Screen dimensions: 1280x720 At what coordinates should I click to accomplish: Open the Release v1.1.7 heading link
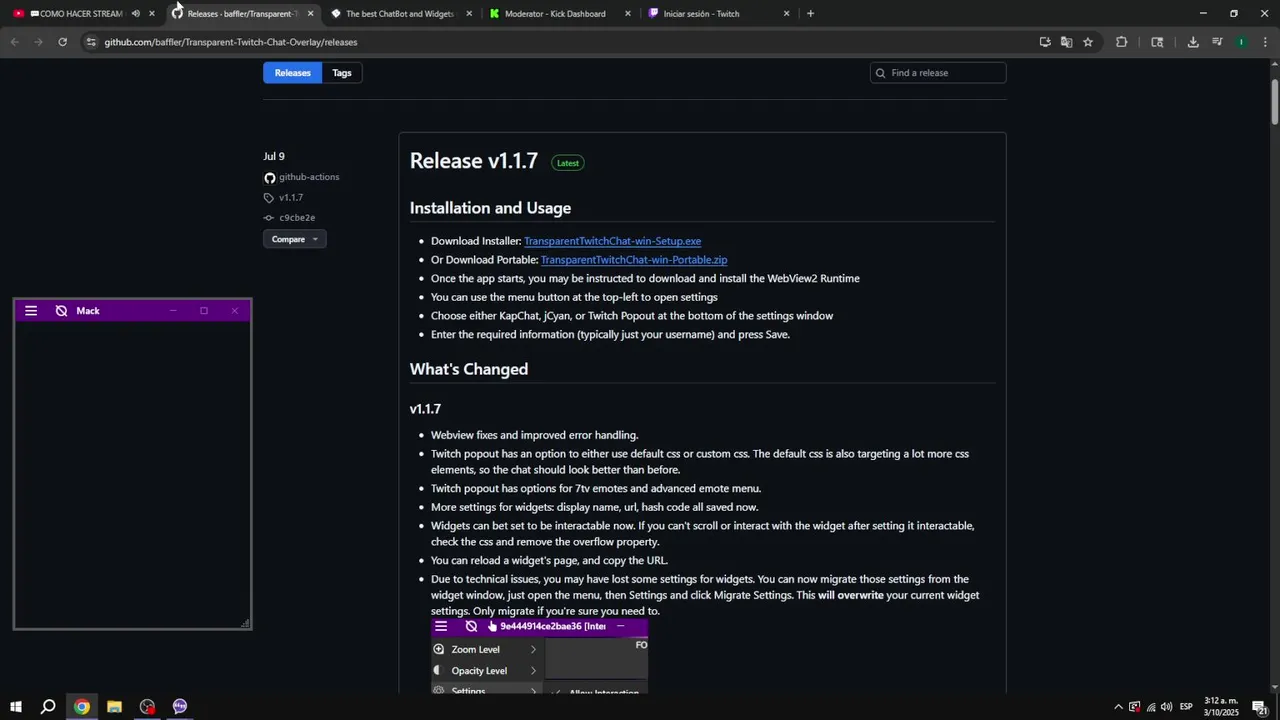click(x=474, y=161)
